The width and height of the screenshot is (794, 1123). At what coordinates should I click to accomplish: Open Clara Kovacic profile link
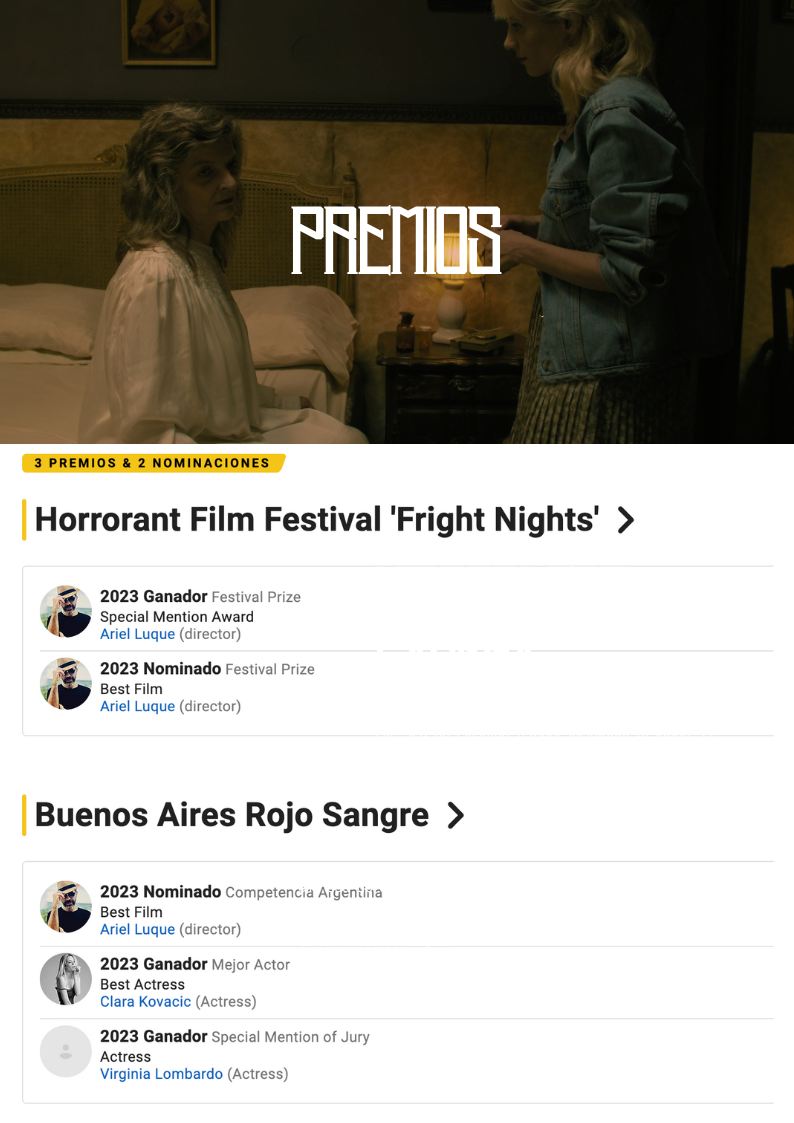point(145,1001)
